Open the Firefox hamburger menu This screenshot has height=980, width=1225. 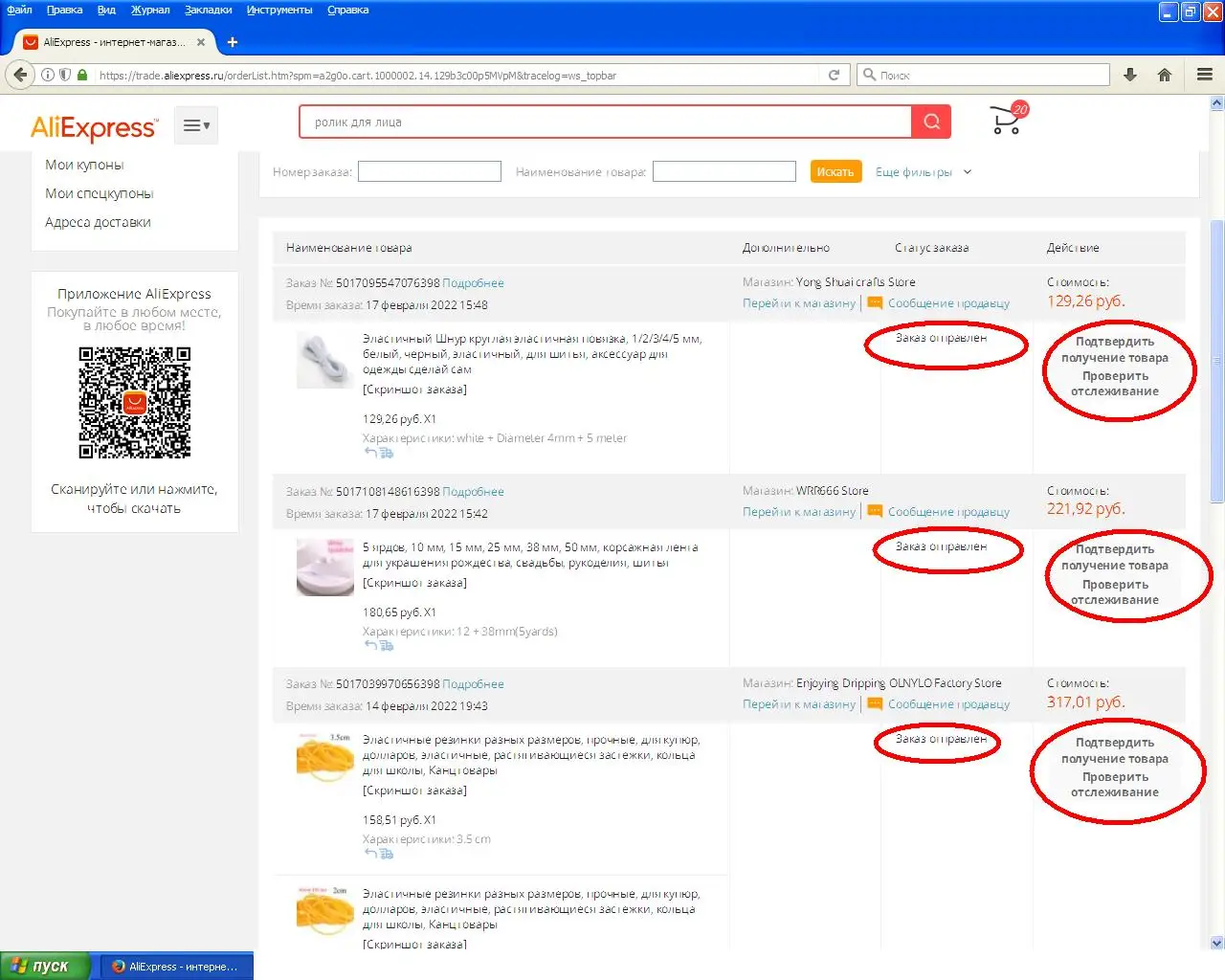point(1205,75)
